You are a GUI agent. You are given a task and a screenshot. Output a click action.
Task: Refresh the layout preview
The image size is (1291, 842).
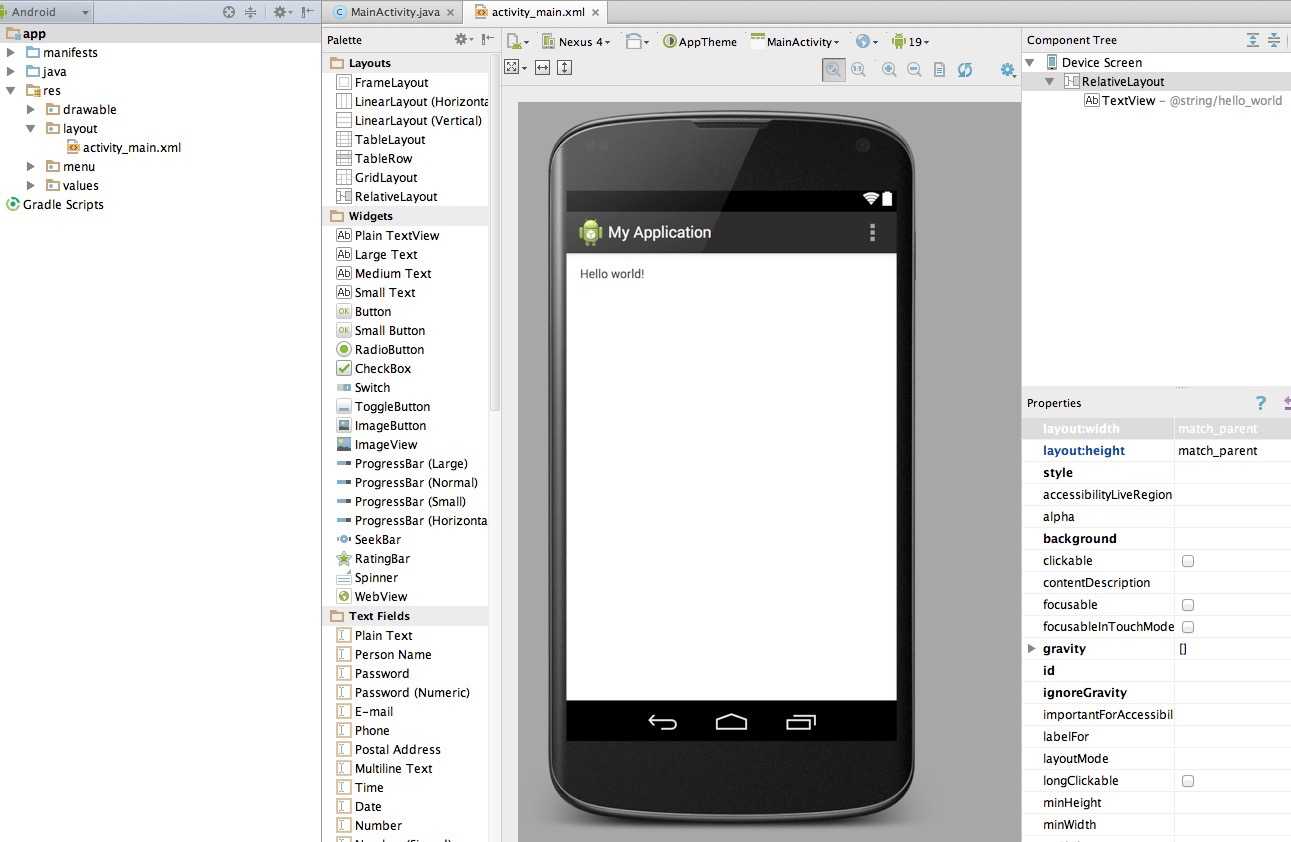coord(965,69)
